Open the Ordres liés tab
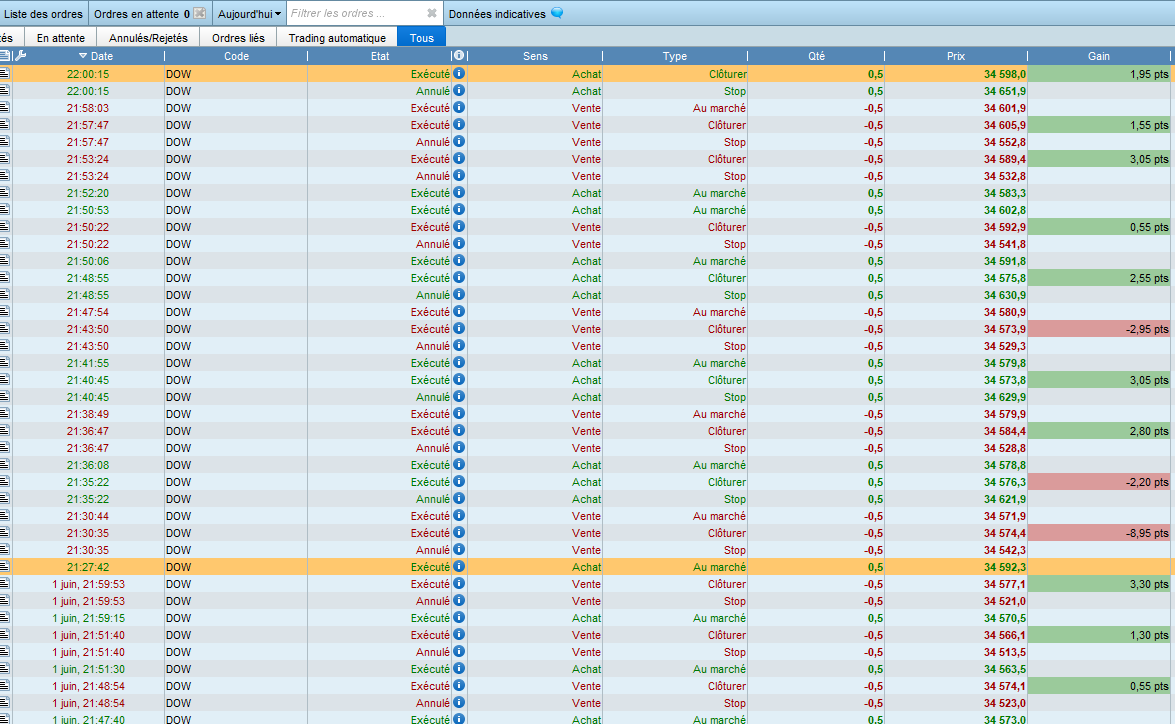The image size is (1175, 724). 238,37
